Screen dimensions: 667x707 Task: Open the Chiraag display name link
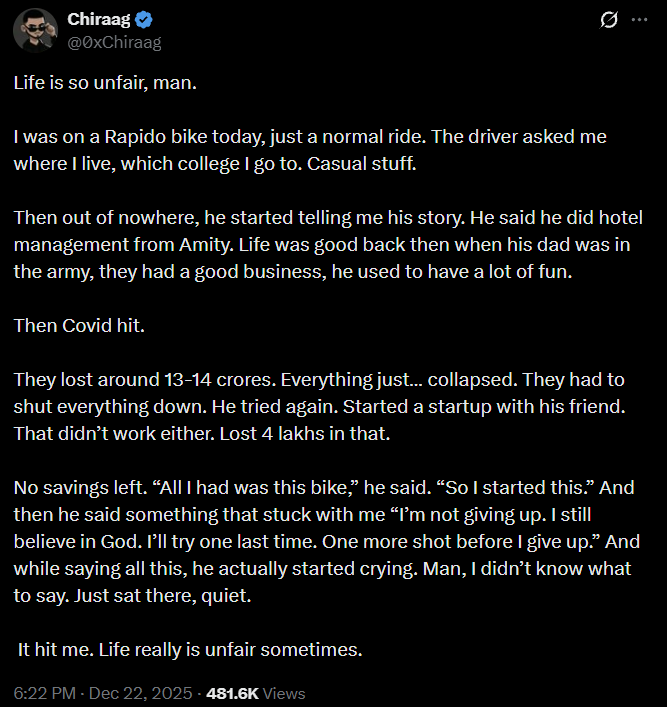click(98, 20)
